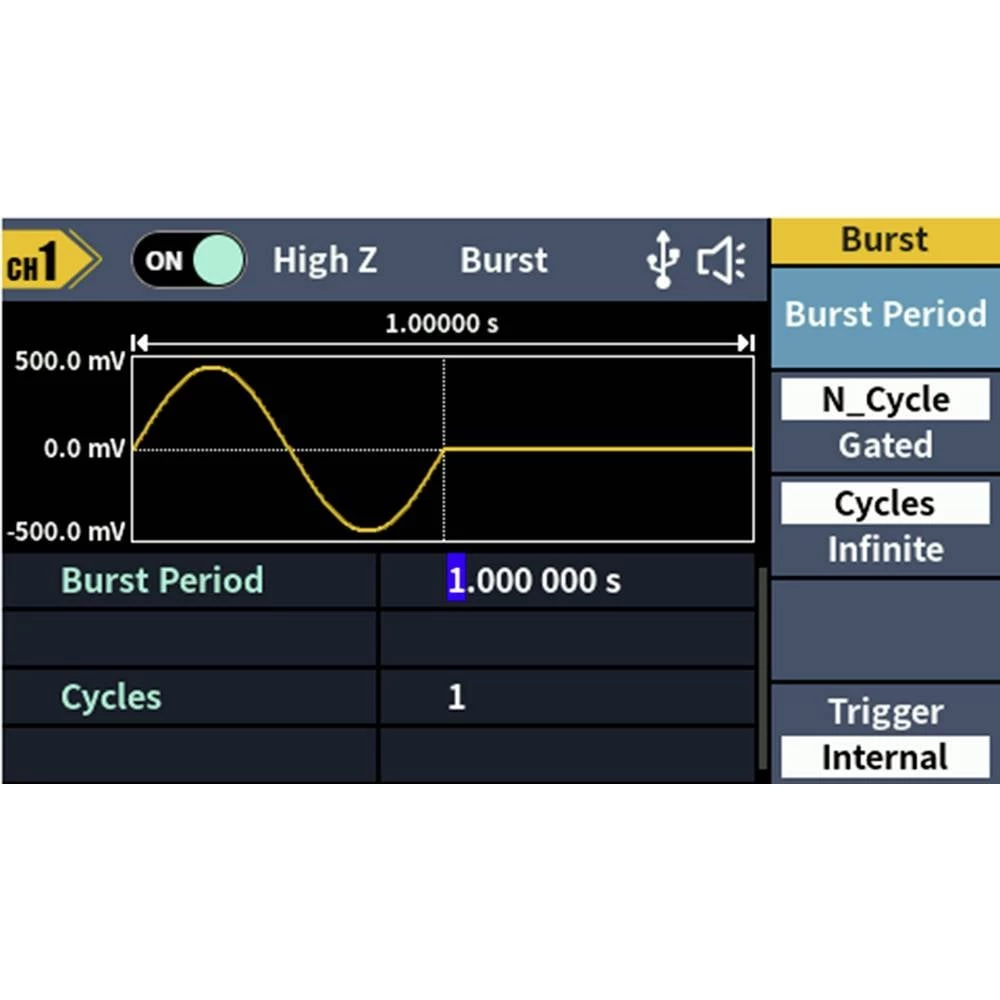Select the Burst Period menu entry
This screenshot has width=1000, height=1000.
pos(884,315)
